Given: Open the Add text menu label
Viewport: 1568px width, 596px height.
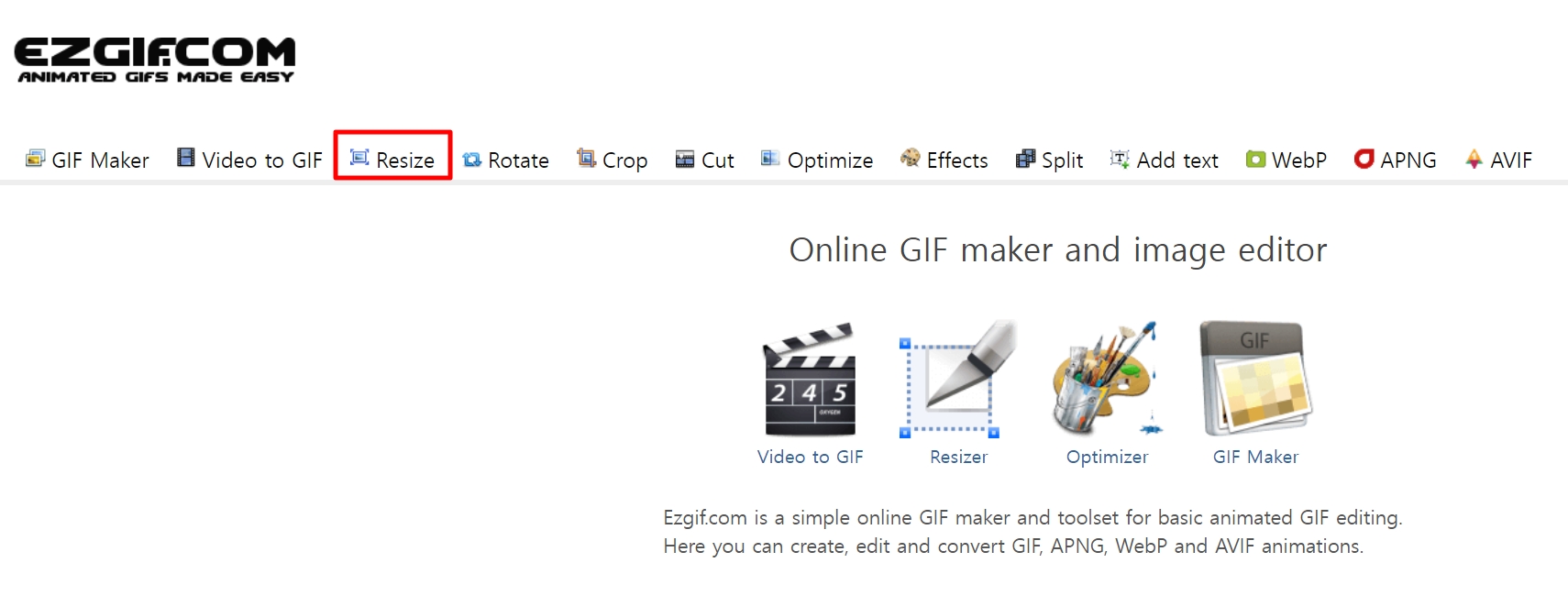Looking at the screenshot, I should point(1177,160).
